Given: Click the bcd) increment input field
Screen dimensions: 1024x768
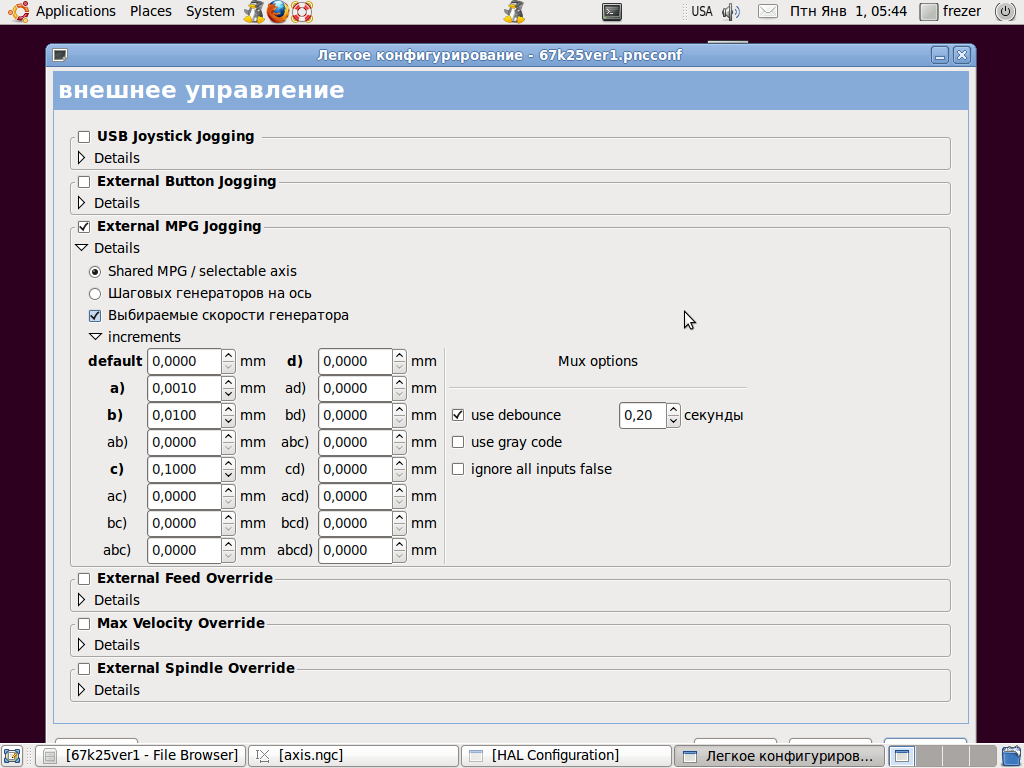Looking at the screenshot, I should tap(355, 524).
